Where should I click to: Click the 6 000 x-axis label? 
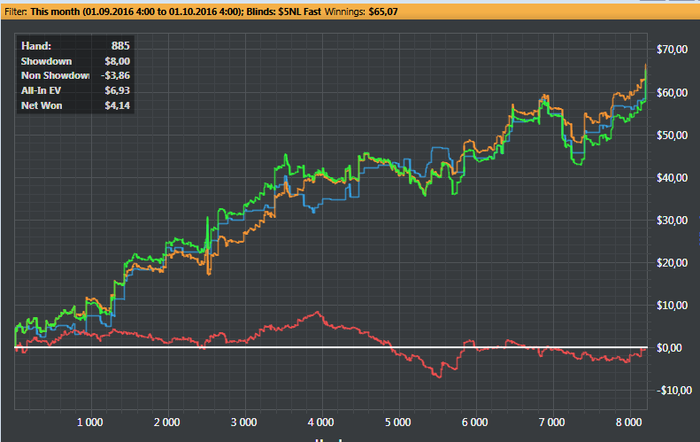[x=475, y=422]
